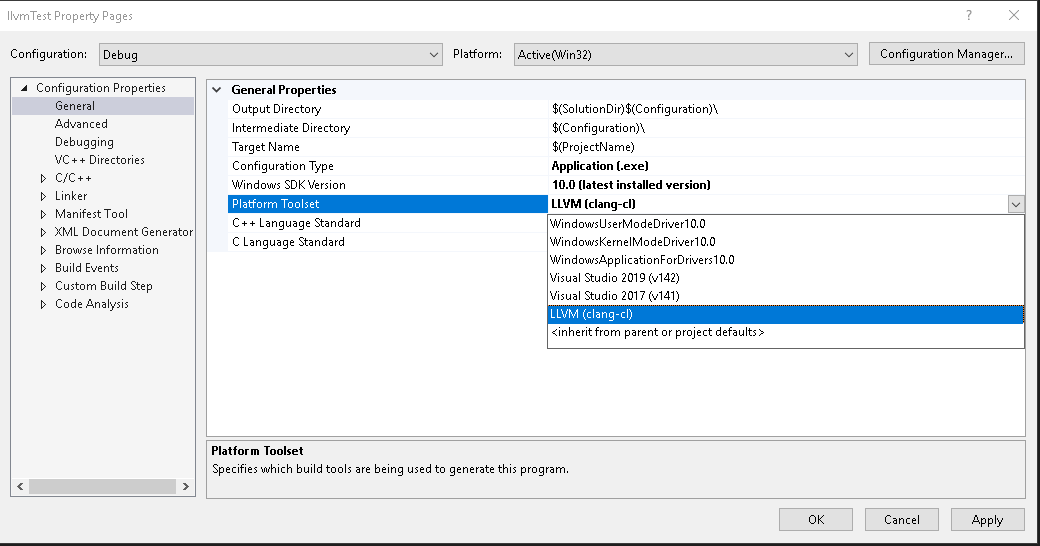Expand the C/C++ tree node
Screen dimensions: 1040x546
[43, 178]
